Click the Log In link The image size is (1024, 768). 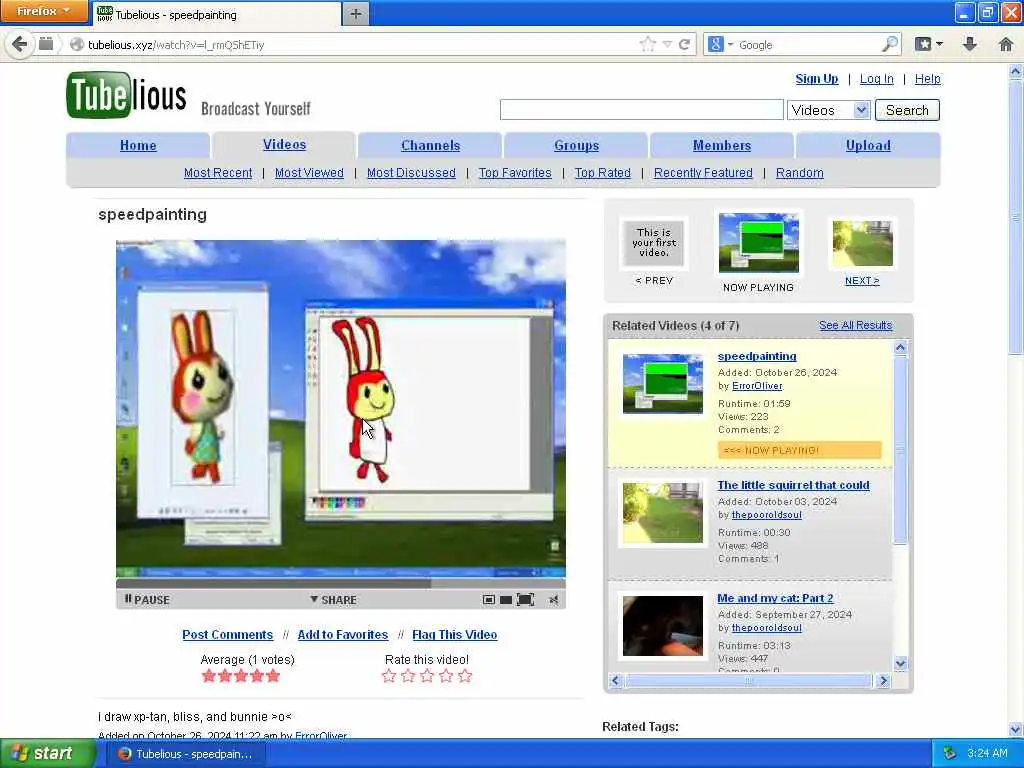[x=876, y=78]
